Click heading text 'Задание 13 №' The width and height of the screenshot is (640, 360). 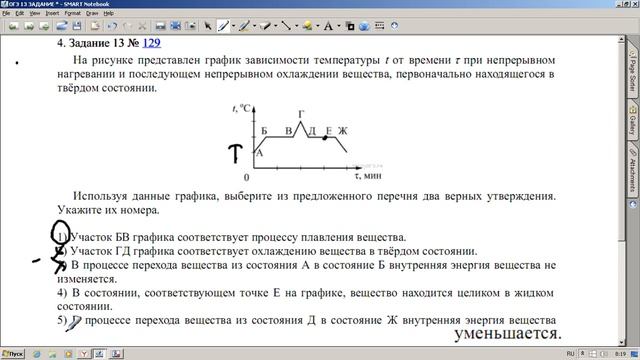tap(104, 43)
